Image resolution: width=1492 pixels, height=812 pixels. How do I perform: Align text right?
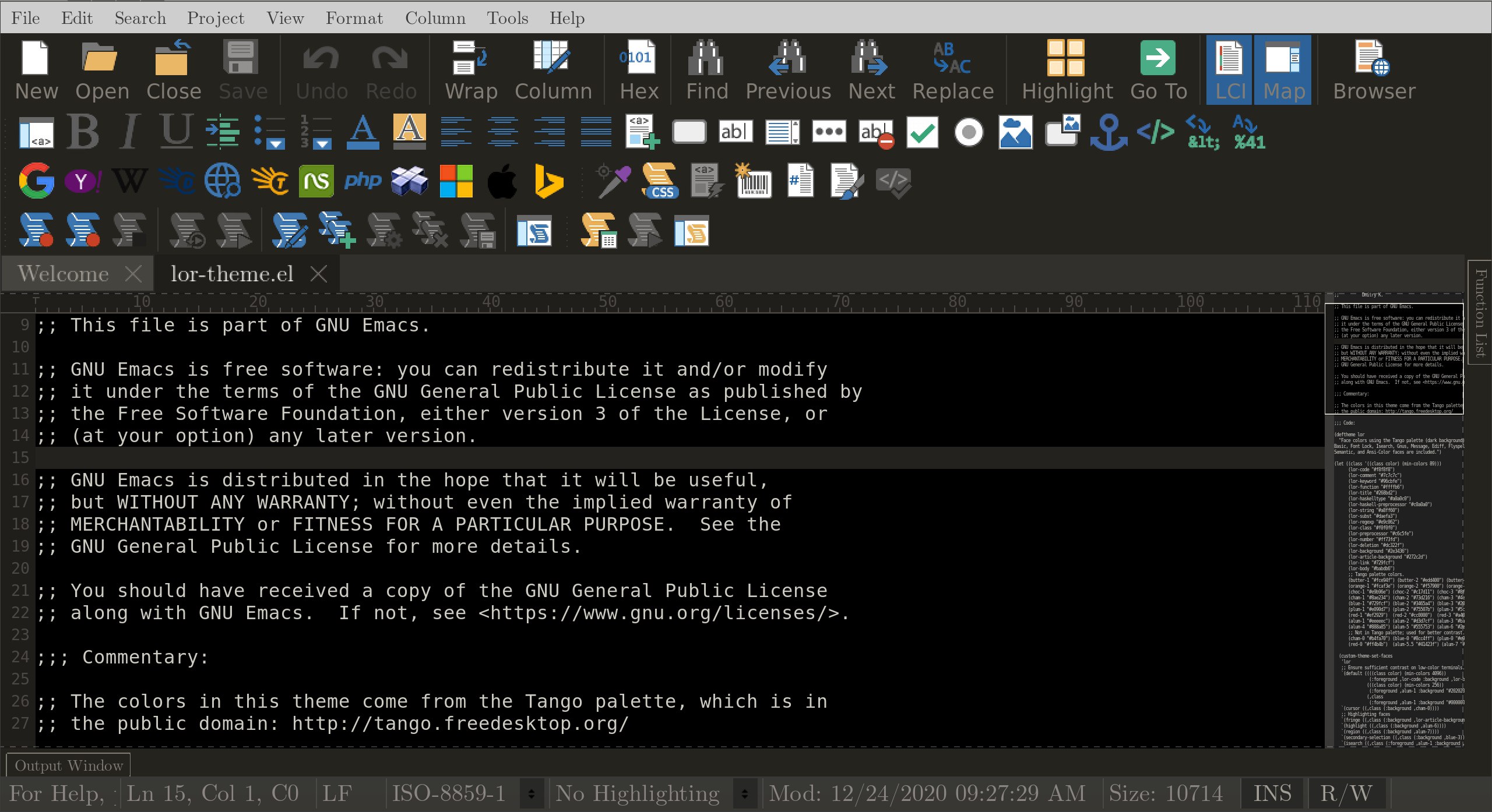coord(549,132)
